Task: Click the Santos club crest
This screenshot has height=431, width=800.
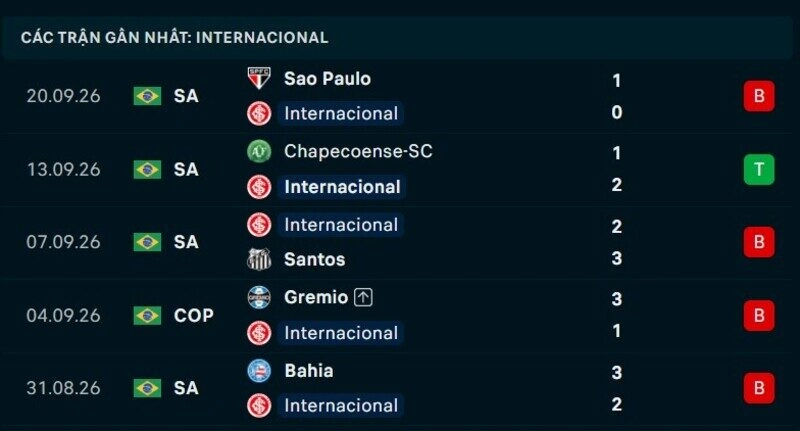Action: 259,259
